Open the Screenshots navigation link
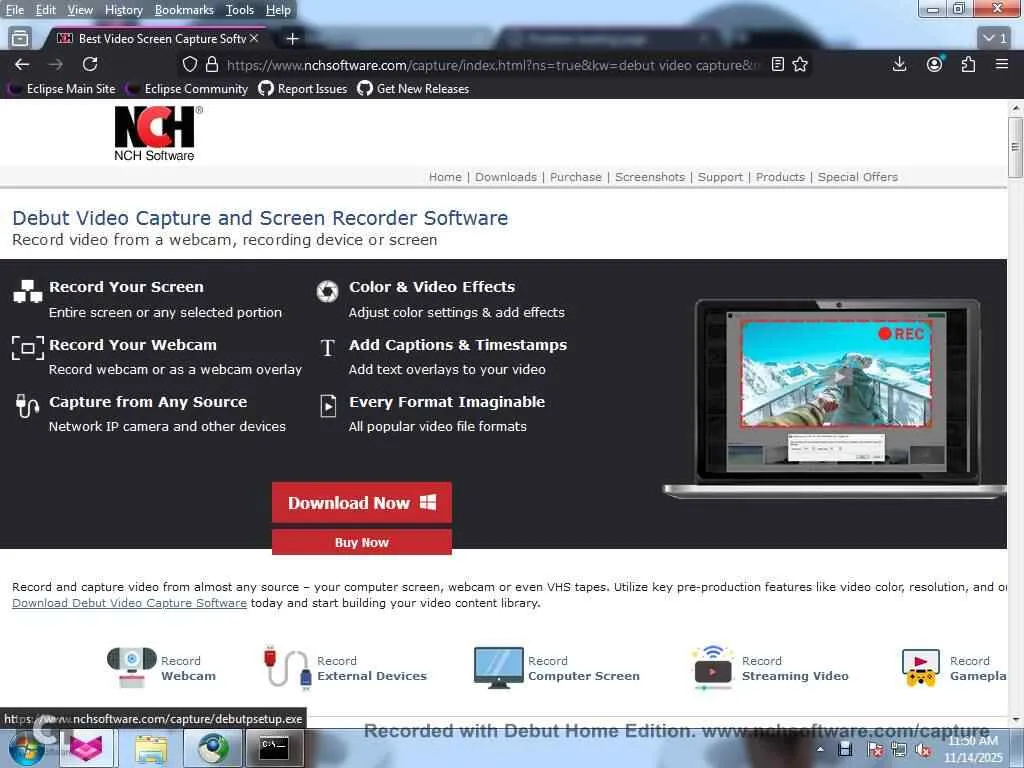This screenshot has height=768, width=1024. tap(650, 177)
